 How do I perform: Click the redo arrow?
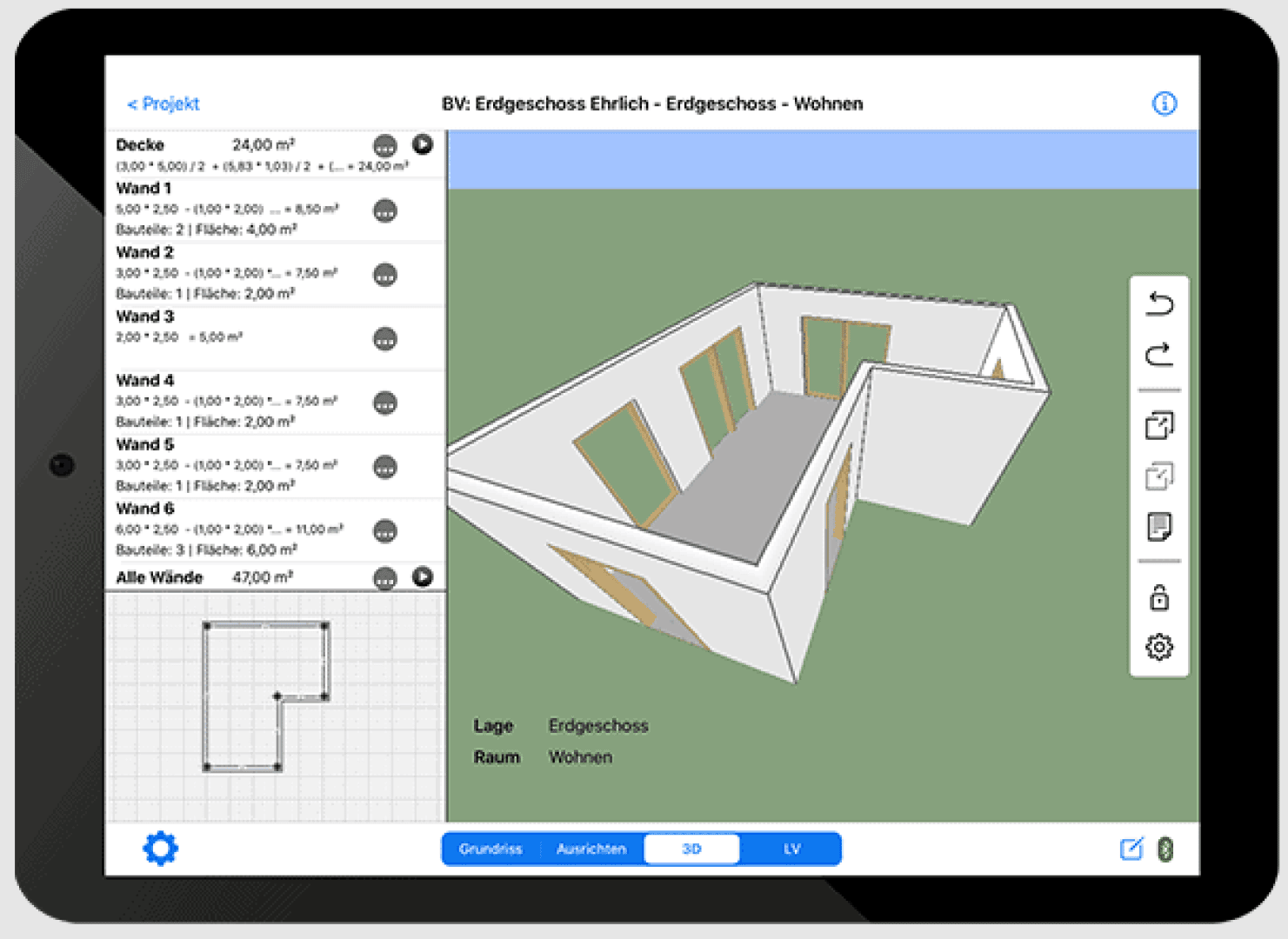pyautogui.click(x=1159, y=355)
